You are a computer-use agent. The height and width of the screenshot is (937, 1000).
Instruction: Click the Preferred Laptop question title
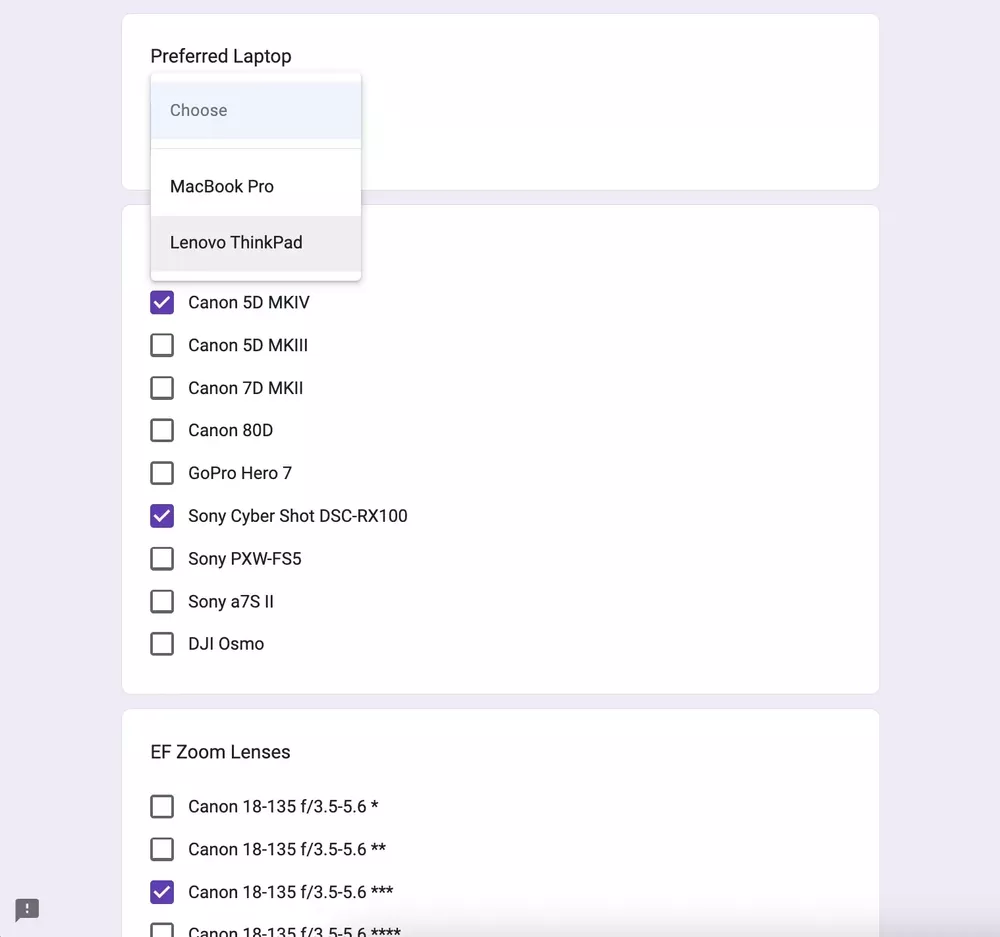click(221, 56)
